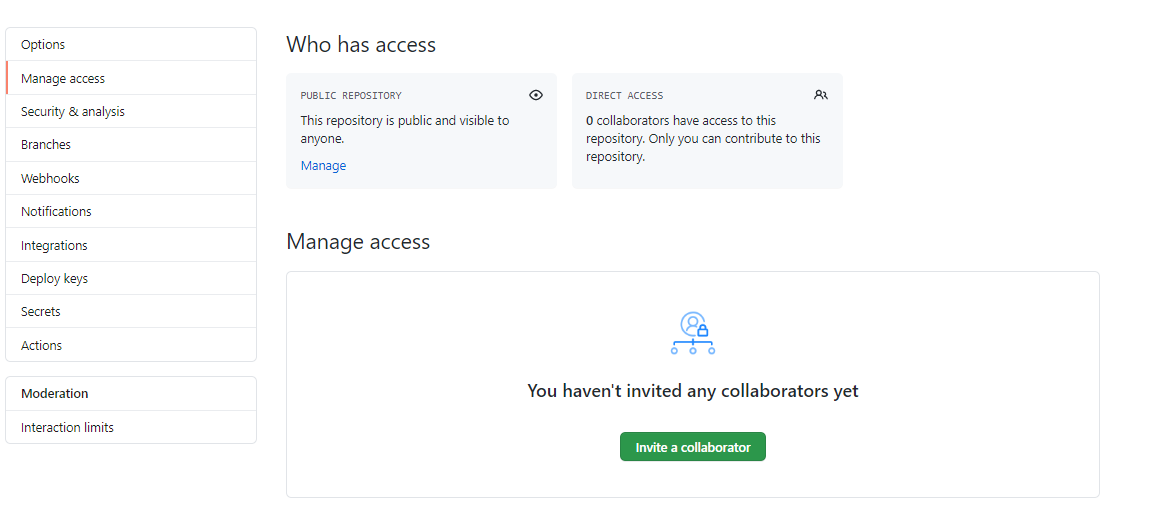Screen dimensions: 1153x513
Task: Open the Options settings page
Action: tap(131, 45)
